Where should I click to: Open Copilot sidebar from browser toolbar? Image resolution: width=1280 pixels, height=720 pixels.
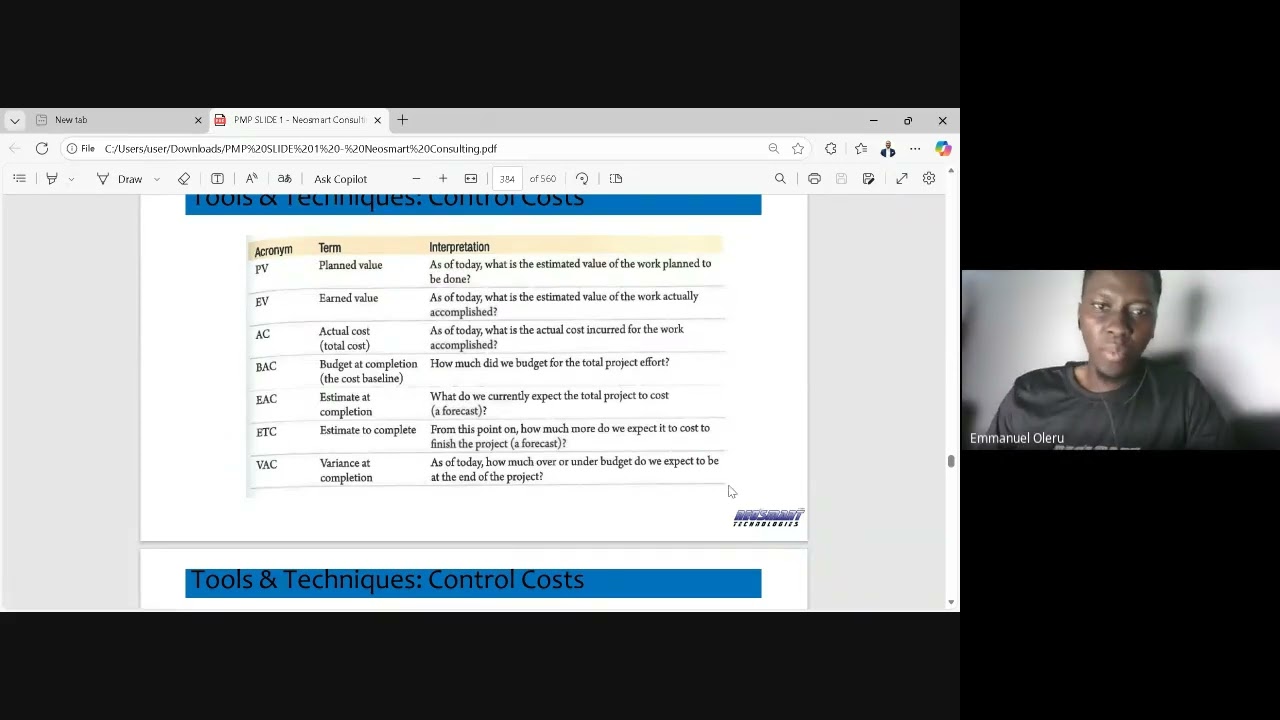[x=943, y=149]
